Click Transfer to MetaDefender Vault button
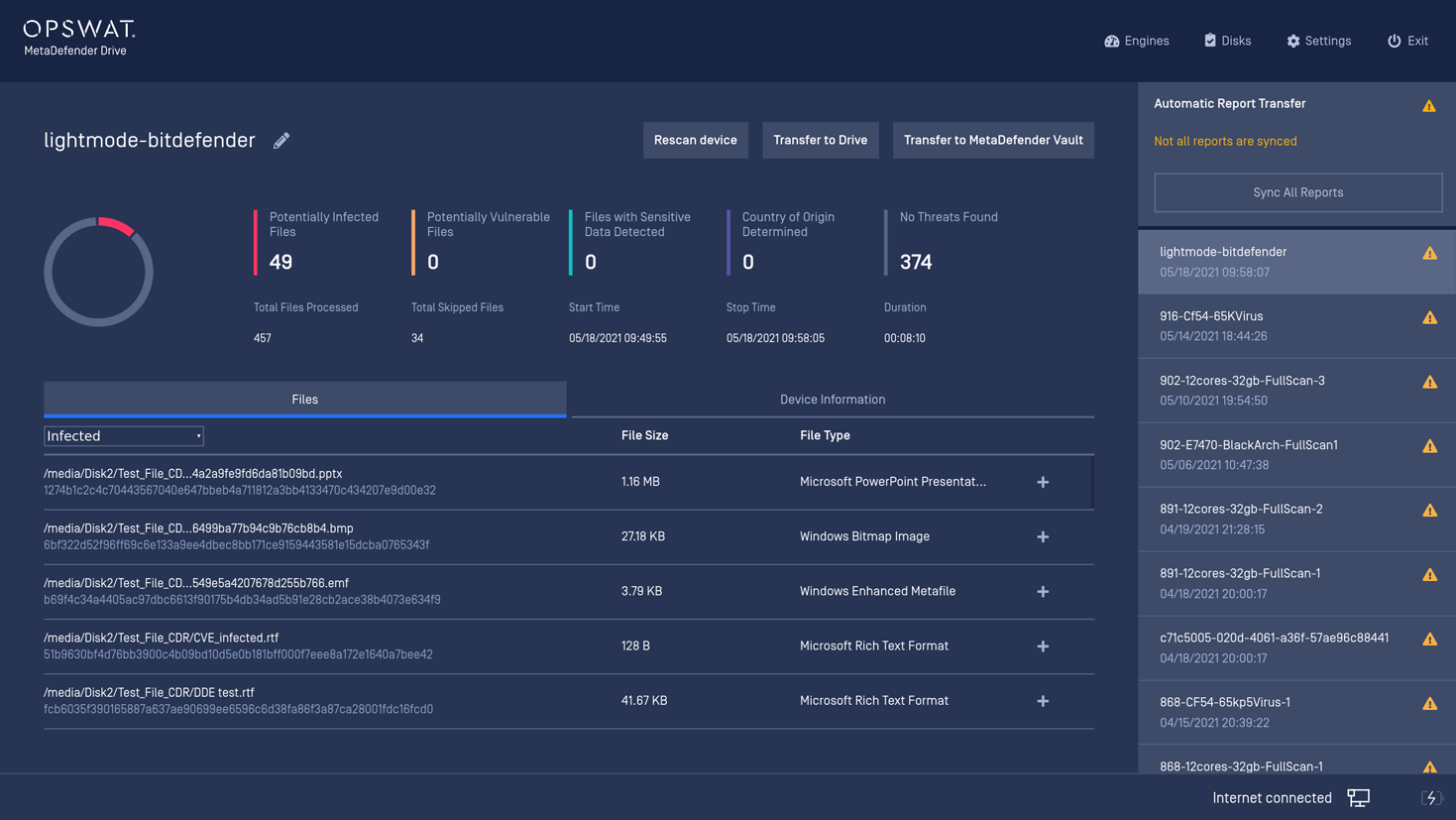The image size is (1456, 820). [x=993, y=140]
